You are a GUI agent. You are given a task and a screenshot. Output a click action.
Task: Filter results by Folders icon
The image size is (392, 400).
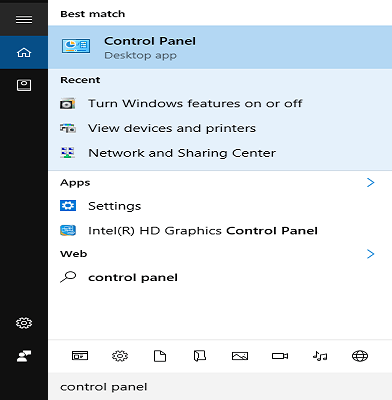(x=200, y=356)
